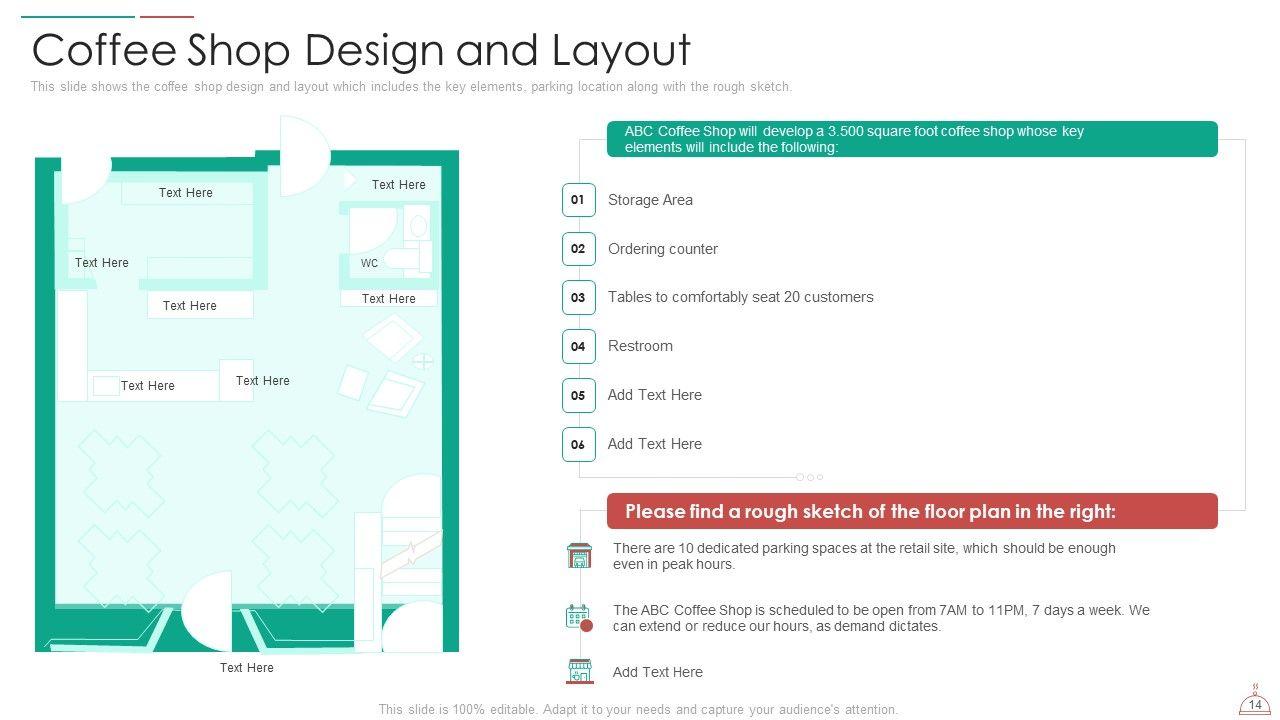Viewport: 1280px width, 720px height.
Task: Click the 03 numbered badge
Action: click(x=578, y=297)
